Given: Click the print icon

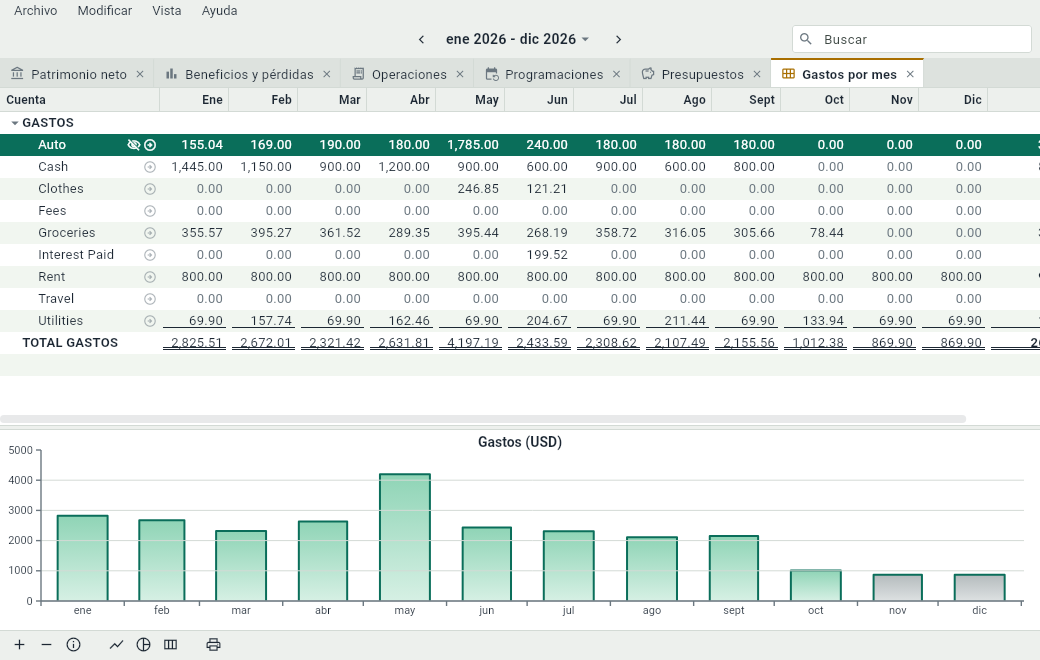Looking at the screenshot, I should (213, 645).
